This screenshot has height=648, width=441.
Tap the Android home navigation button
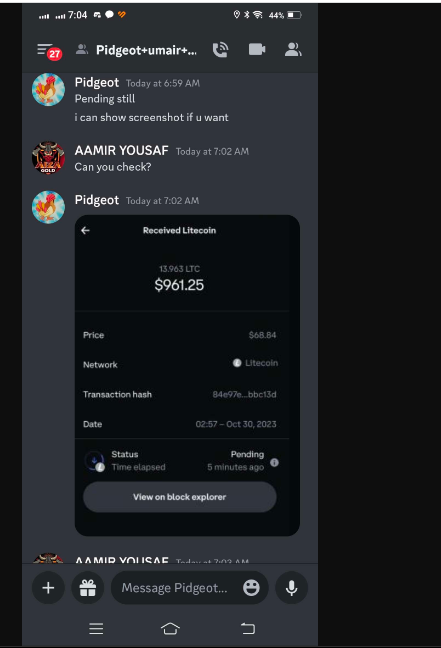(x=170, y=629)
